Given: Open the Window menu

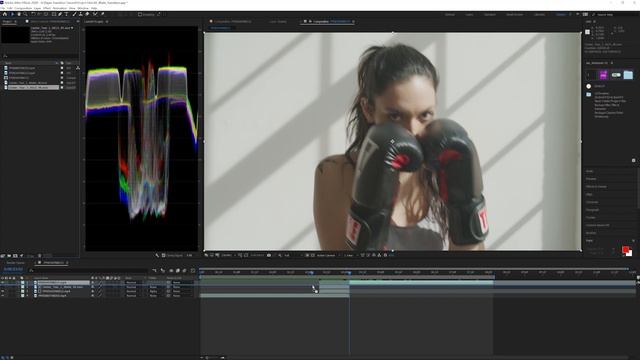Looking at the screenshot, I should coord(83,8).
